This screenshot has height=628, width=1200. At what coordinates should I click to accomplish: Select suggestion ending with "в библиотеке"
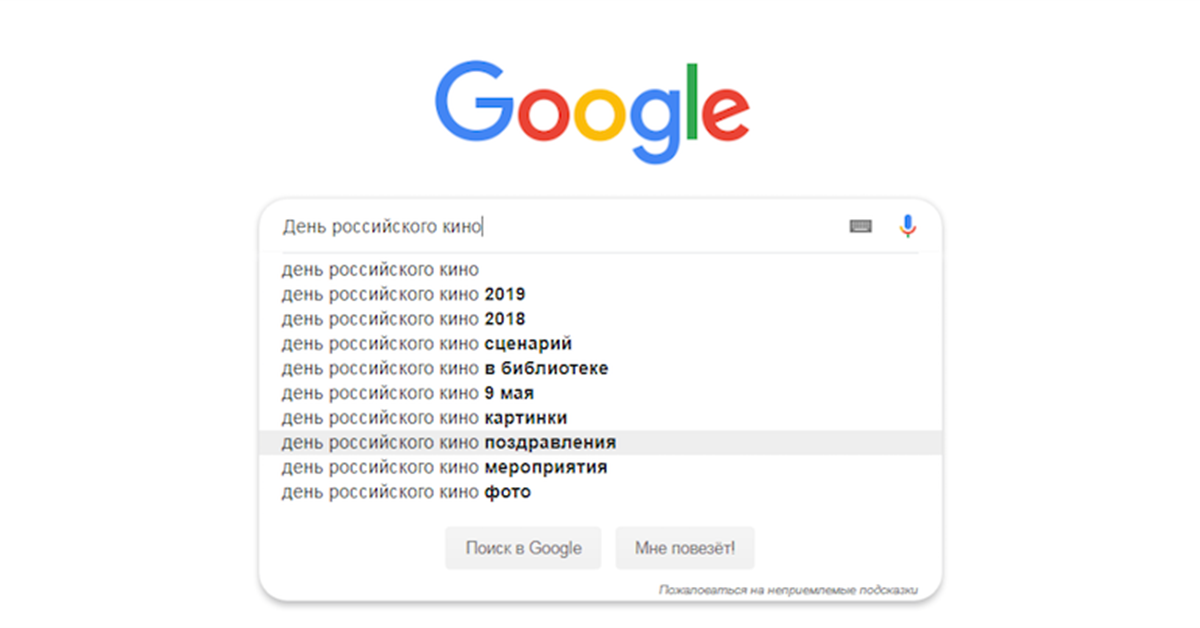[x=444, y=368]
